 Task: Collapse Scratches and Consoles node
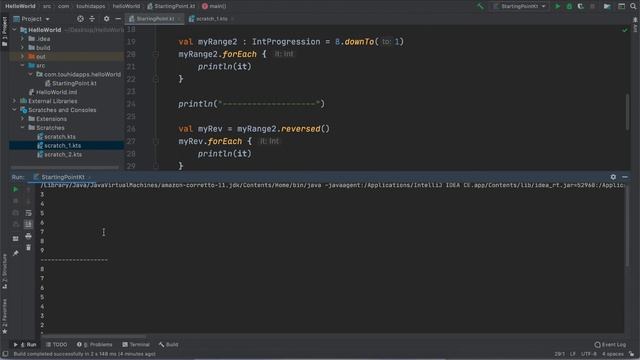pyautogui.click(x=15, y=110)
